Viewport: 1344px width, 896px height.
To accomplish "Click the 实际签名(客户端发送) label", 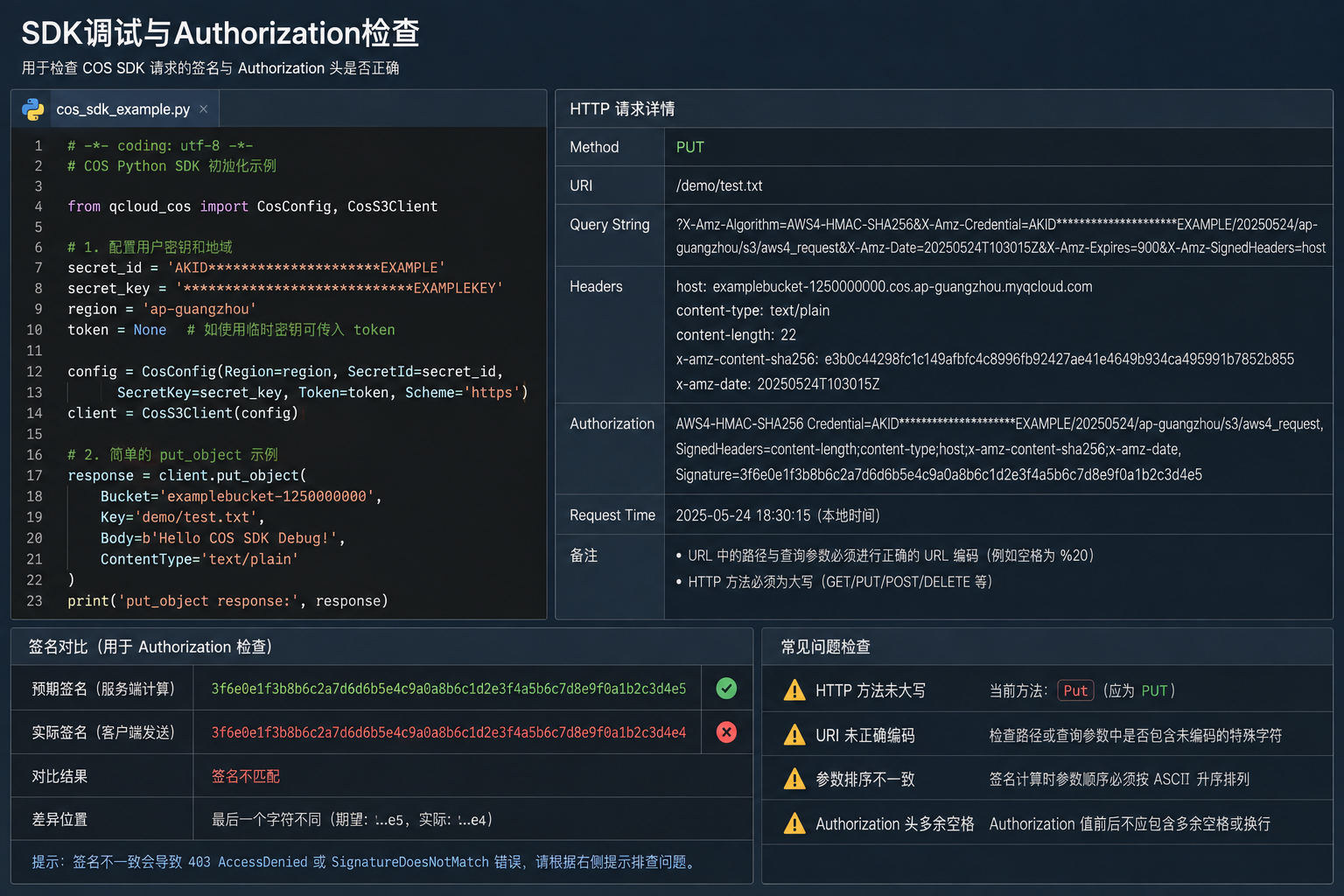I will pyautogui.click(x=103, y=732).
